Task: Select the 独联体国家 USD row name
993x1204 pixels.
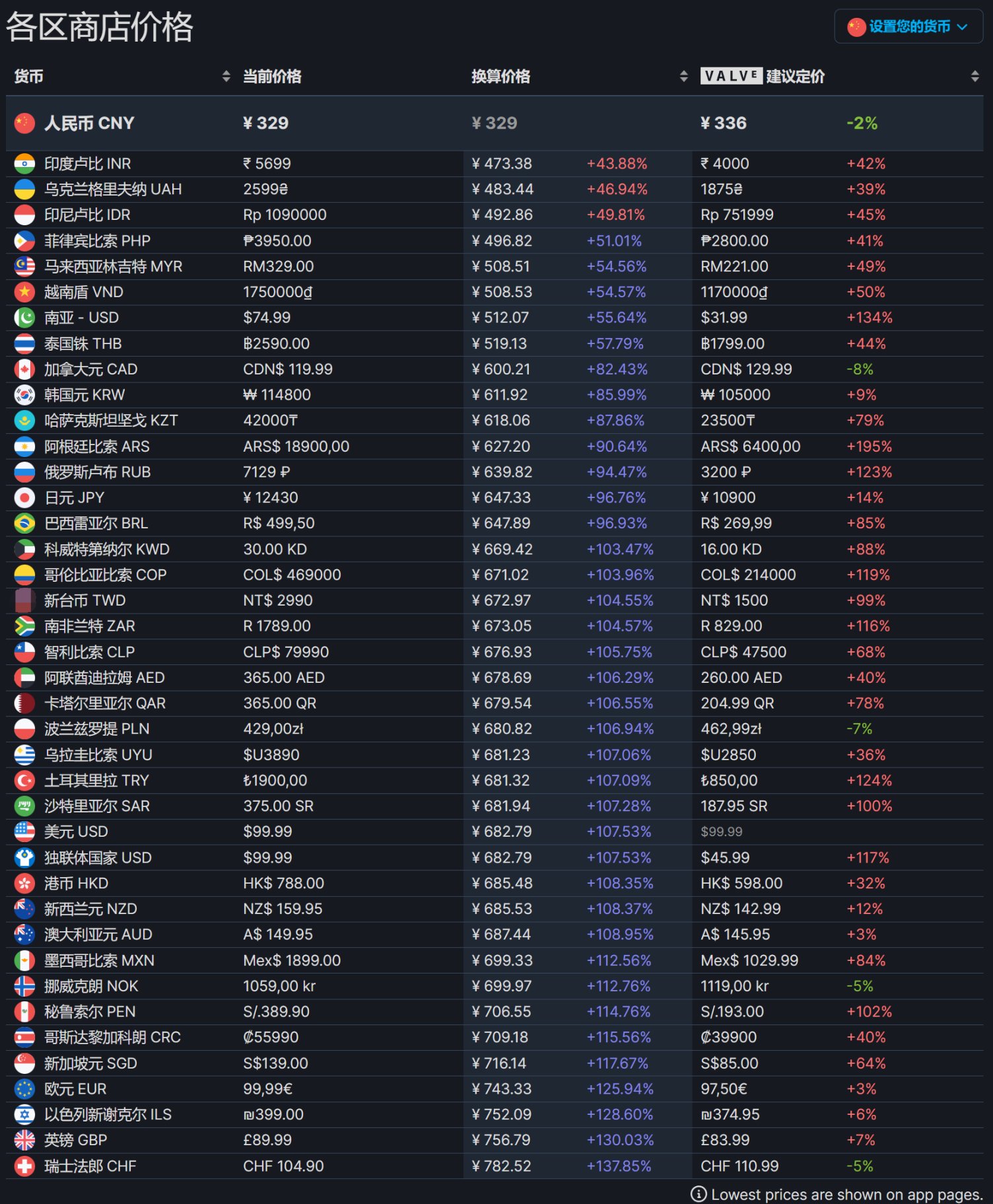Action: [x=98, y=858]
